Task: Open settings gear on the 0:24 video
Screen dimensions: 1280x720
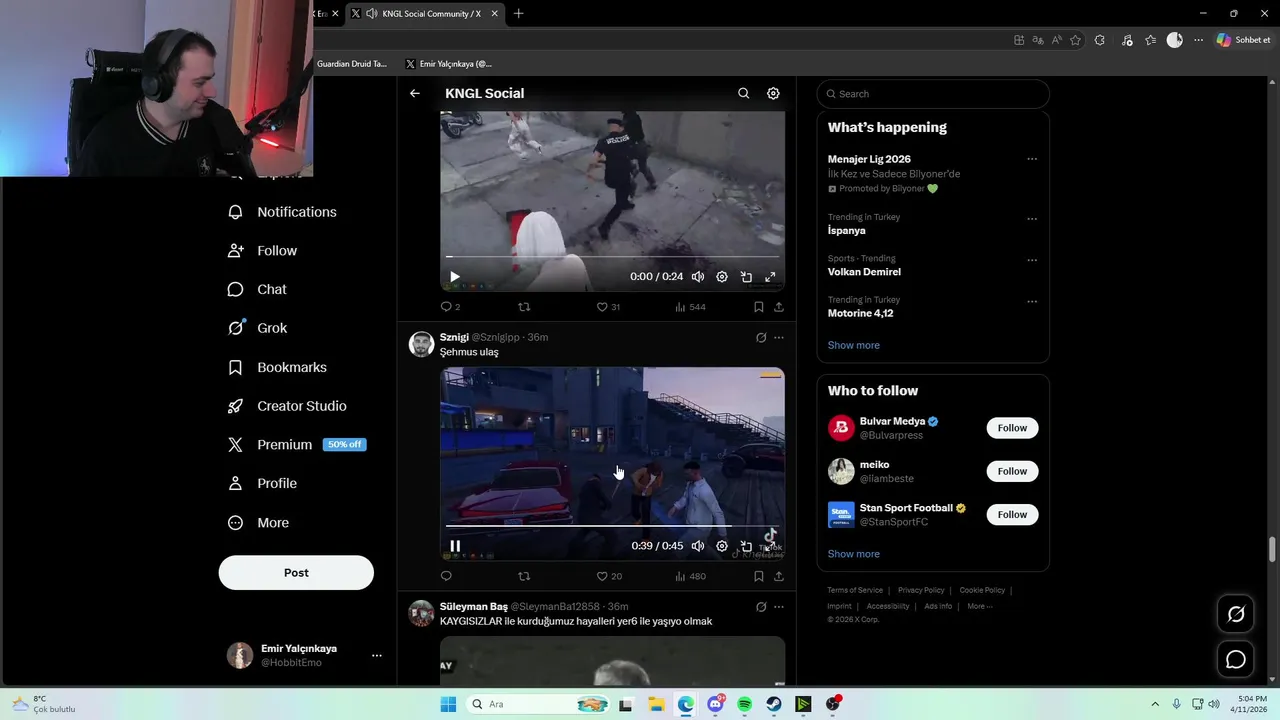Action: pyautogui.click(x=722, y=277)
